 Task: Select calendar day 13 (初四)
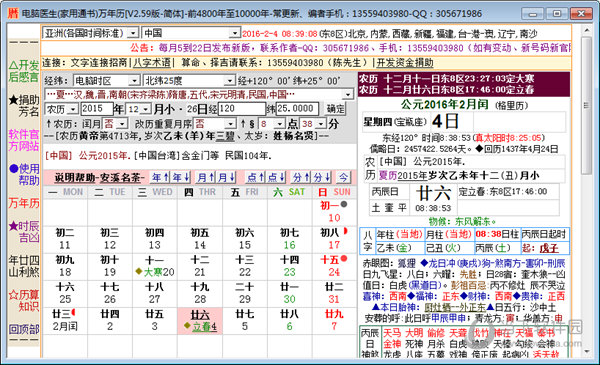155,239
